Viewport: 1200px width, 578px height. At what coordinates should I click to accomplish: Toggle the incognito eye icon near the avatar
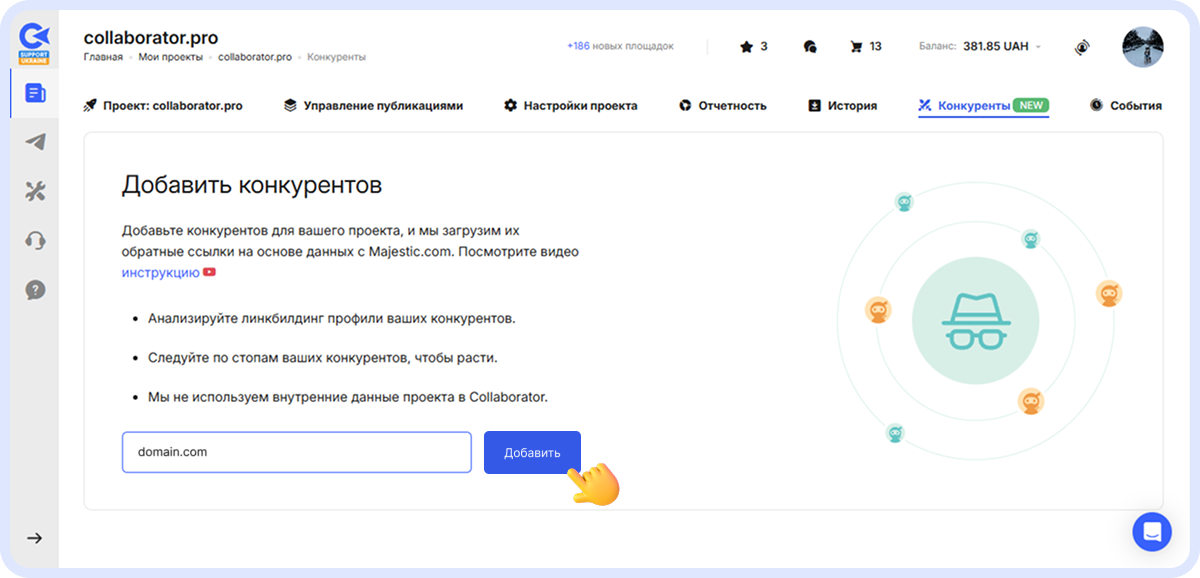point(1082,47)
